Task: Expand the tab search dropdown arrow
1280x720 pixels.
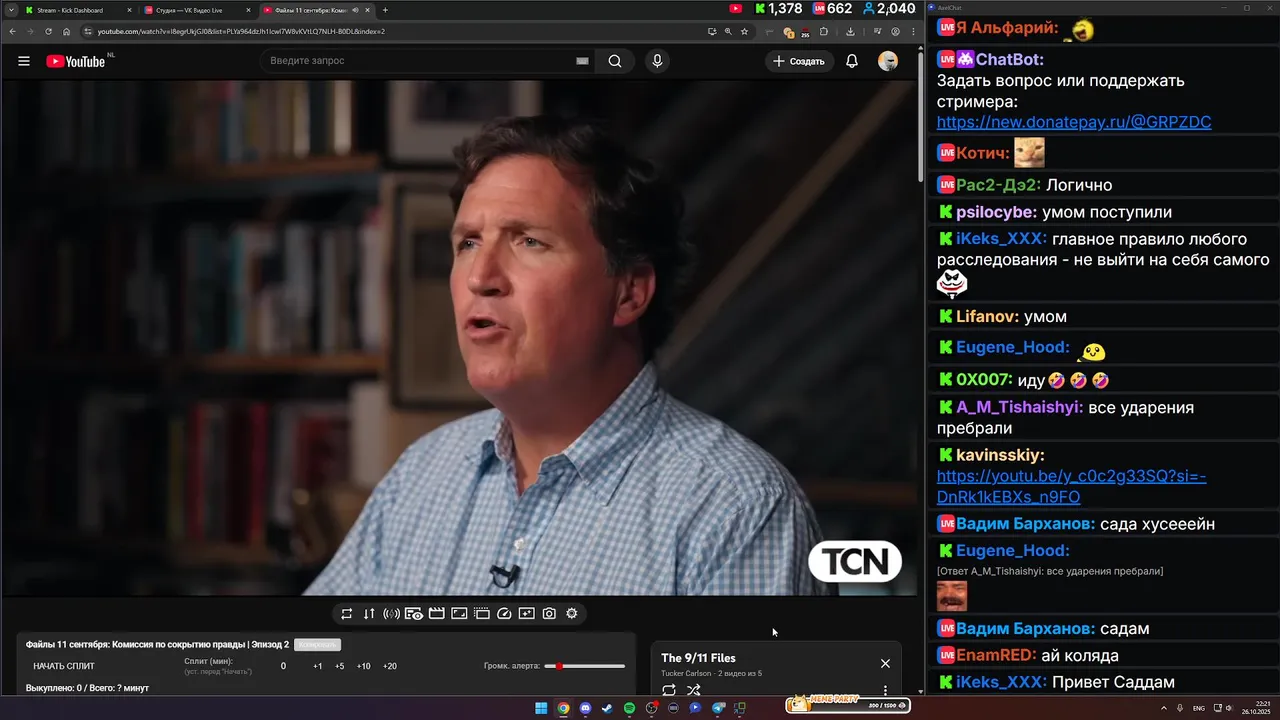Action: tap(10, 10)
